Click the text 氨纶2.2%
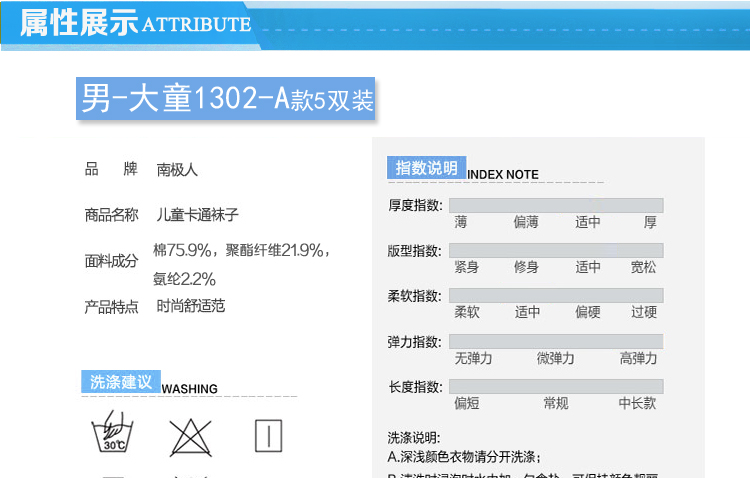This screenshot has width=750, height=478. (x=184, y=279)
